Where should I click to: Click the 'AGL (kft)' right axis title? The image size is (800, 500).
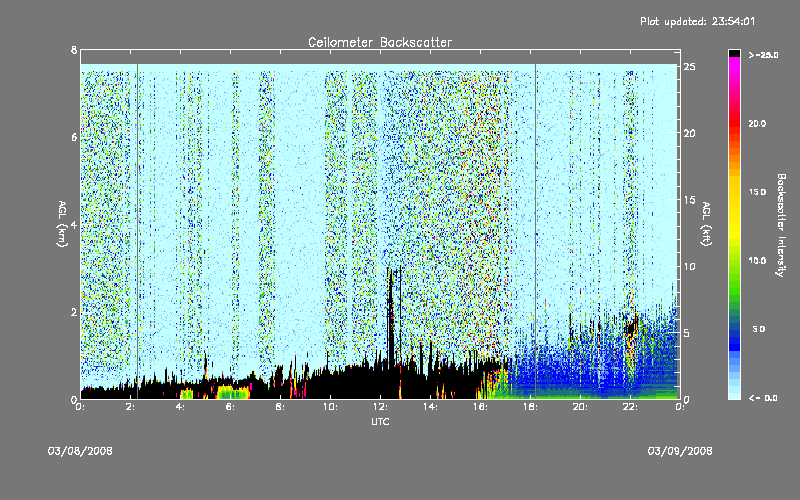pyautogui.click(x=706, y=224)
